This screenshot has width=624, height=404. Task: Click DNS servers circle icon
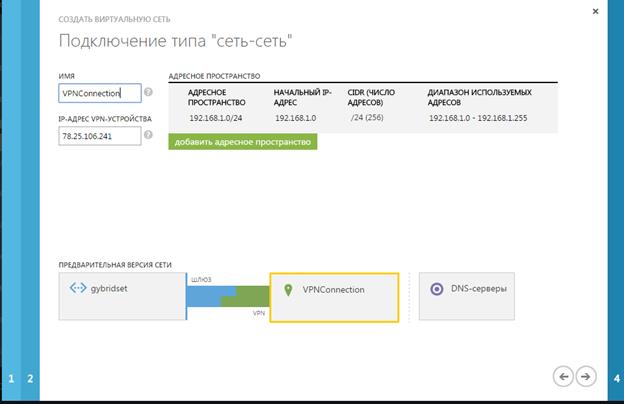(436, 289)
